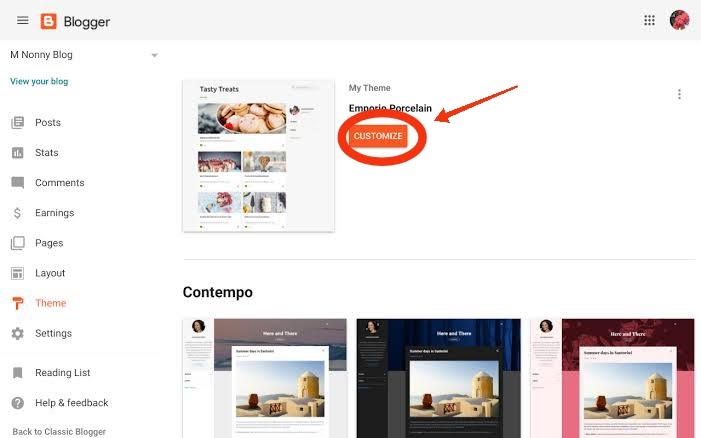Screen dimensions: 701x438
Task: Click the M Nonny Blog name
Action: pos(41,55)
